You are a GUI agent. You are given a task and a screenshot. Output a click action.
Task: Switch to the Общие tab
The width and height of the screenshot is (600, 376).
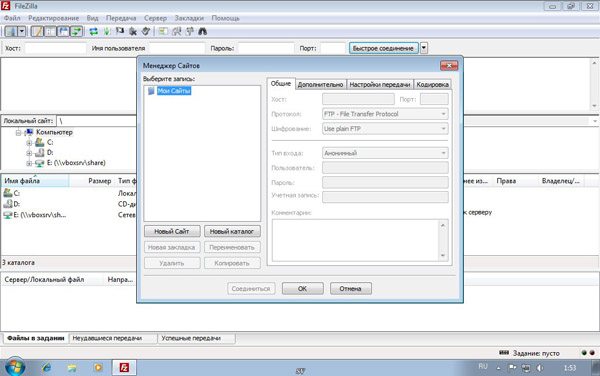pos(281,83)
